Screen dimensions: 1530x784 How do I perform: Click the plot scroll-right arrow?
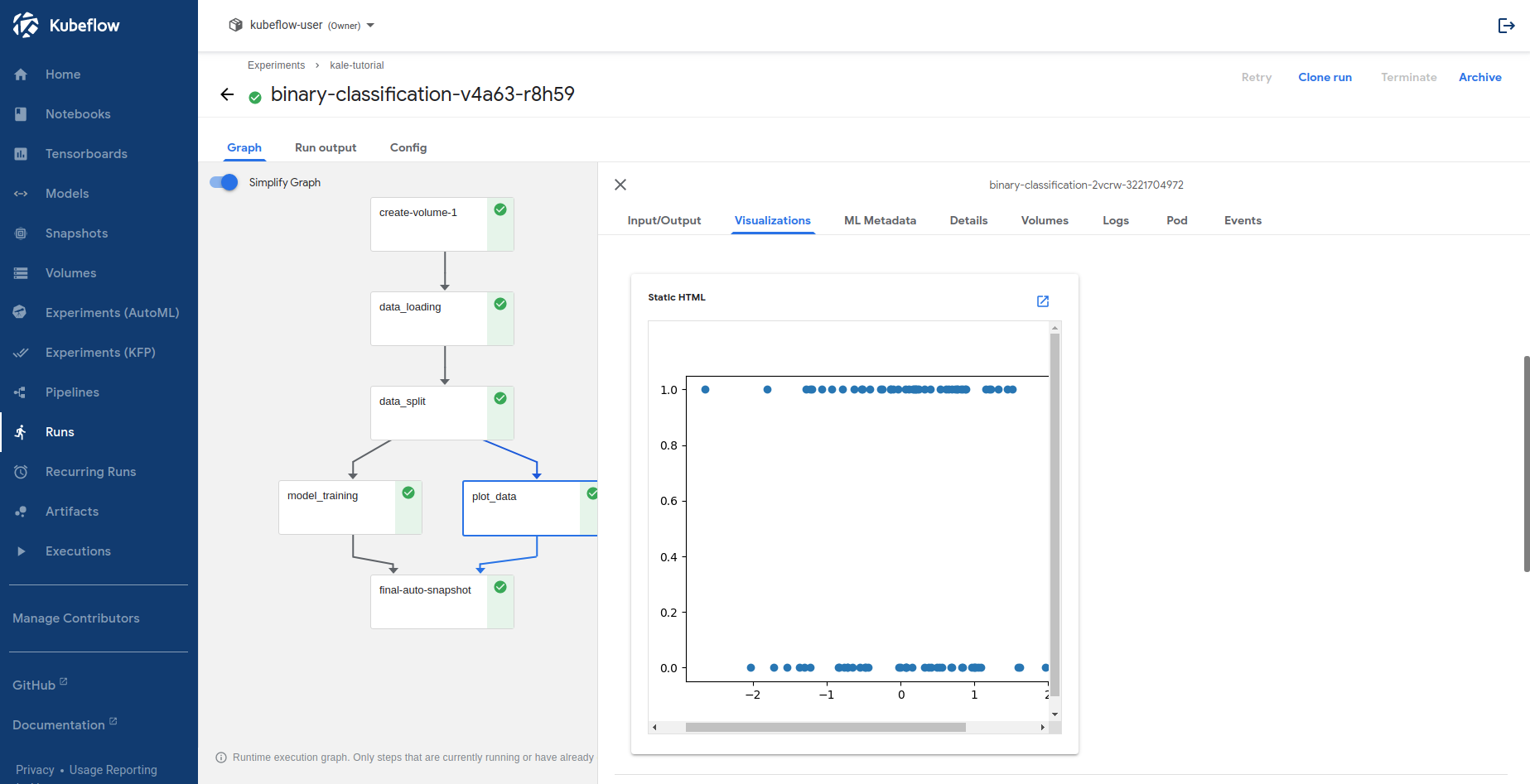(1042, 728)
